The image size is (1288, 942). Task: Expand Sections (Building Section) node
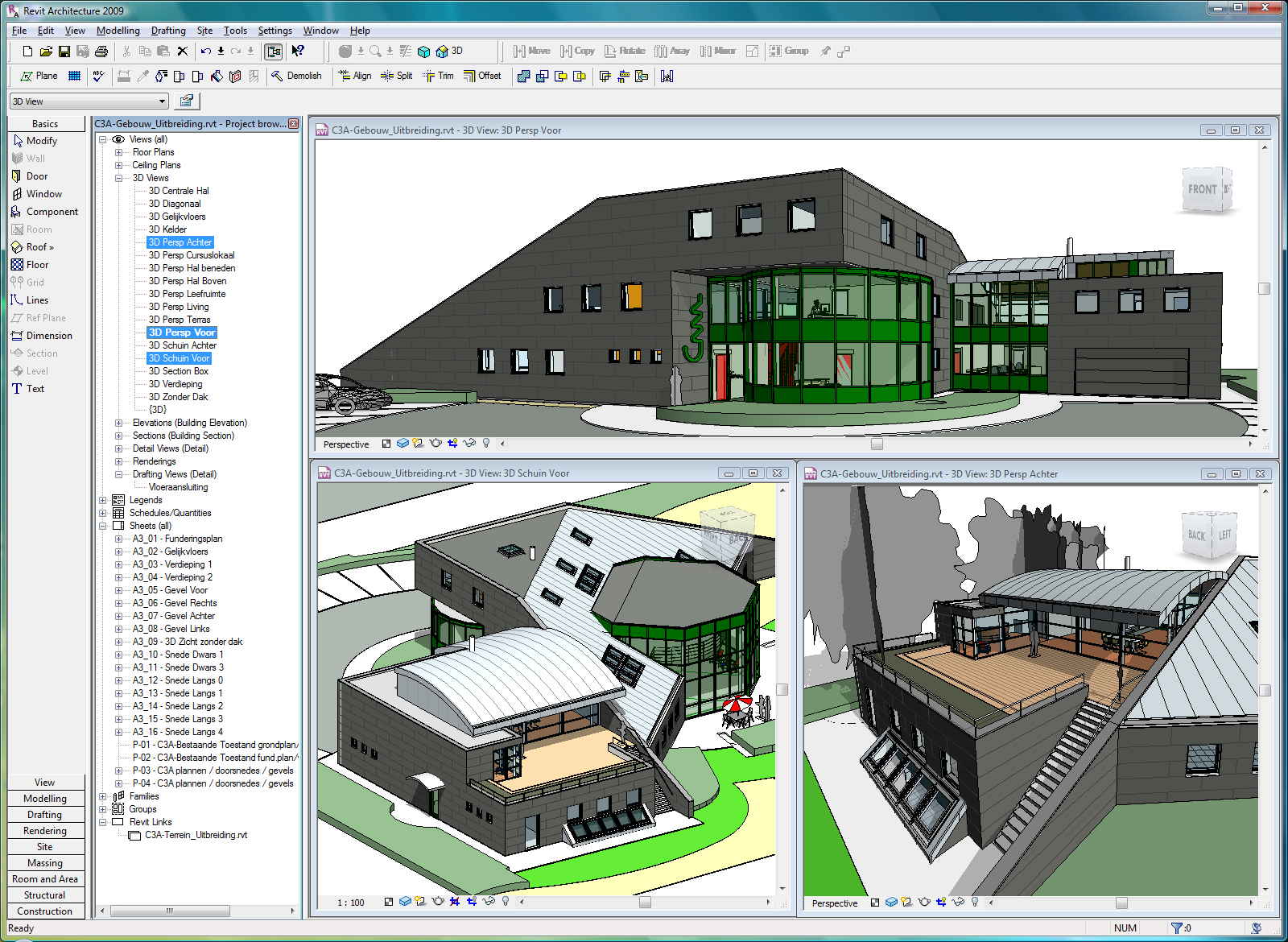(118, 436)
